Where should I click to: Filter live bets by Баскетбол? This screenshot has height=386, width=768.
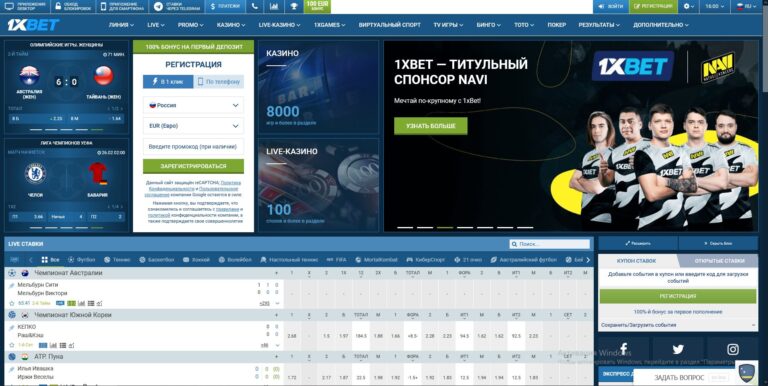tap(157, 260)
